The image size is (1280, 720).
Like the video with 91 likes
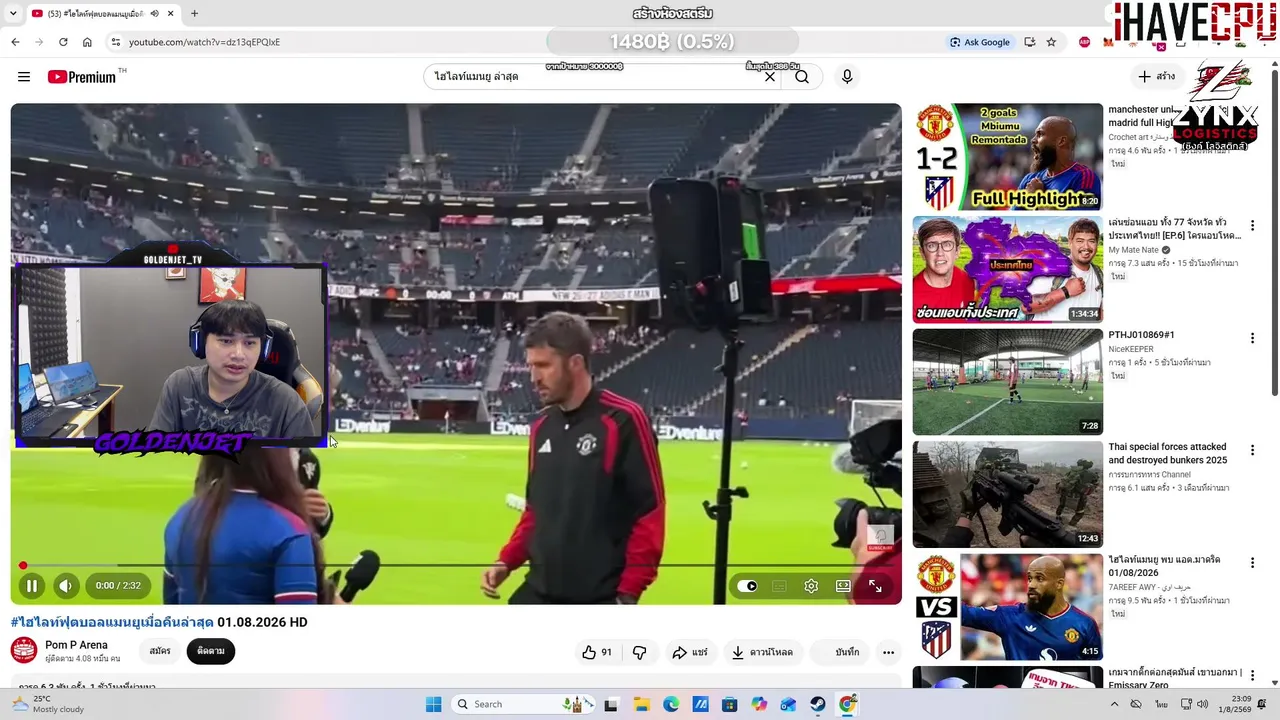pos(597,652)
